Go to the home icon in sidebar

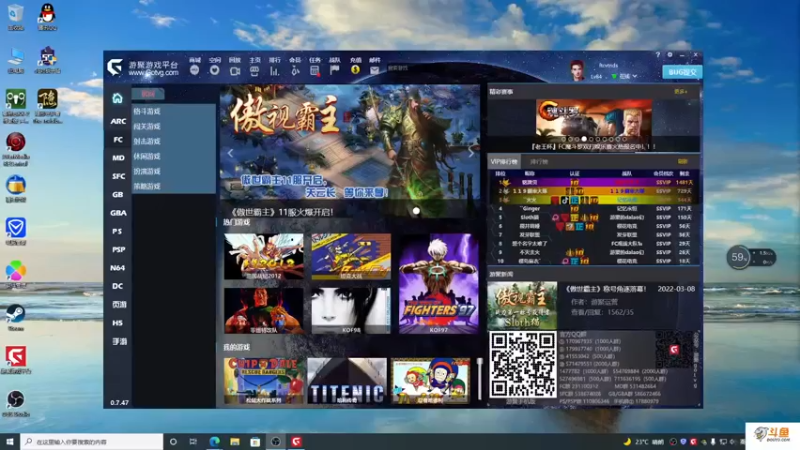coord(117,98)
